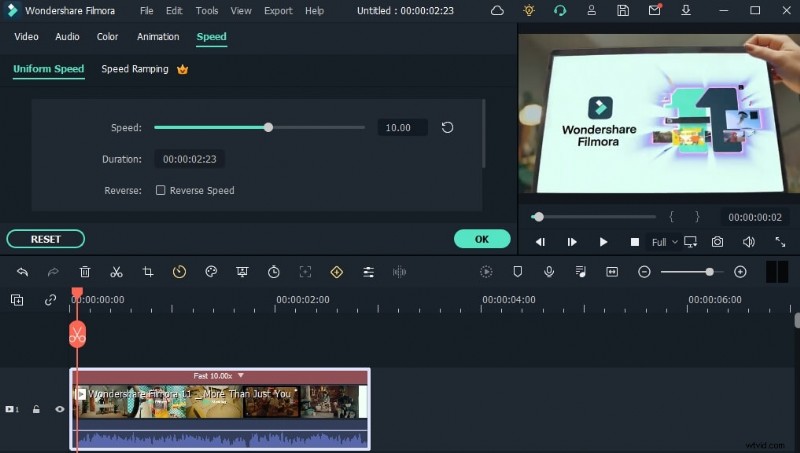
Task: Click the RESET button
Action: 45,239
